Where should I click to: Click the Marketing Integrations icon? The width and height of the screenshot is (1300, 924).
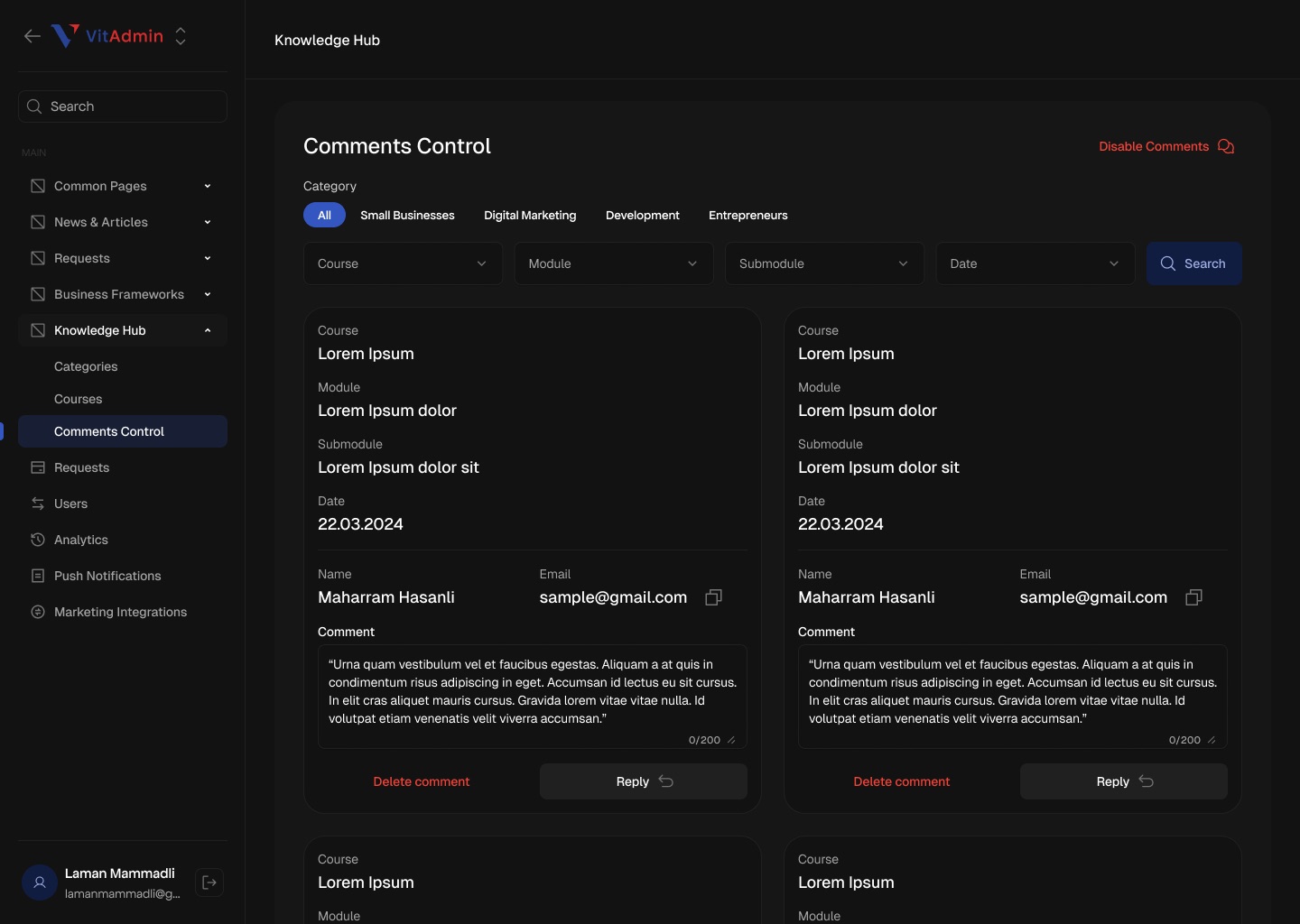click(38, 612)
